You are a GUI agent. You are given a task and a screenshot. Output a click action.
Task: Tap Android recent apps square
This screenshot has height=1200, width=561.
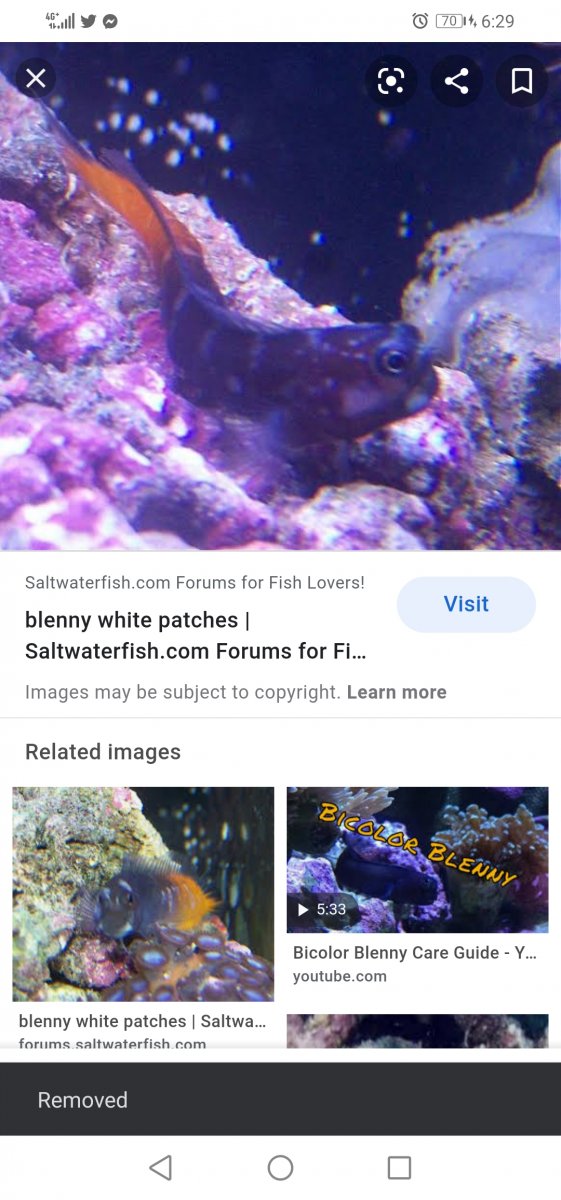point(399,1167)
